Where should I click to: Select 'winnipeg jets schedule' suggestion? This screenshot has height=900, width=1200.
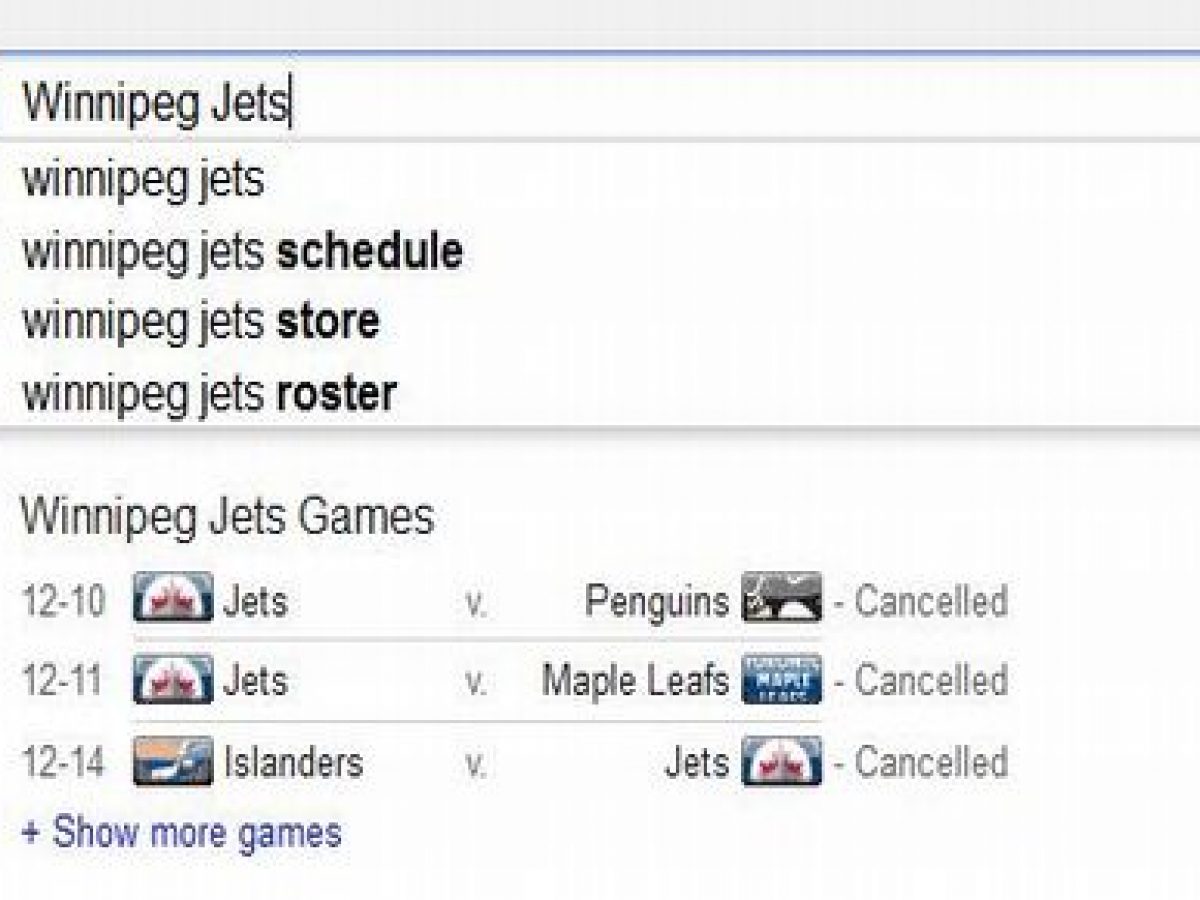click(x=242, y=252)
